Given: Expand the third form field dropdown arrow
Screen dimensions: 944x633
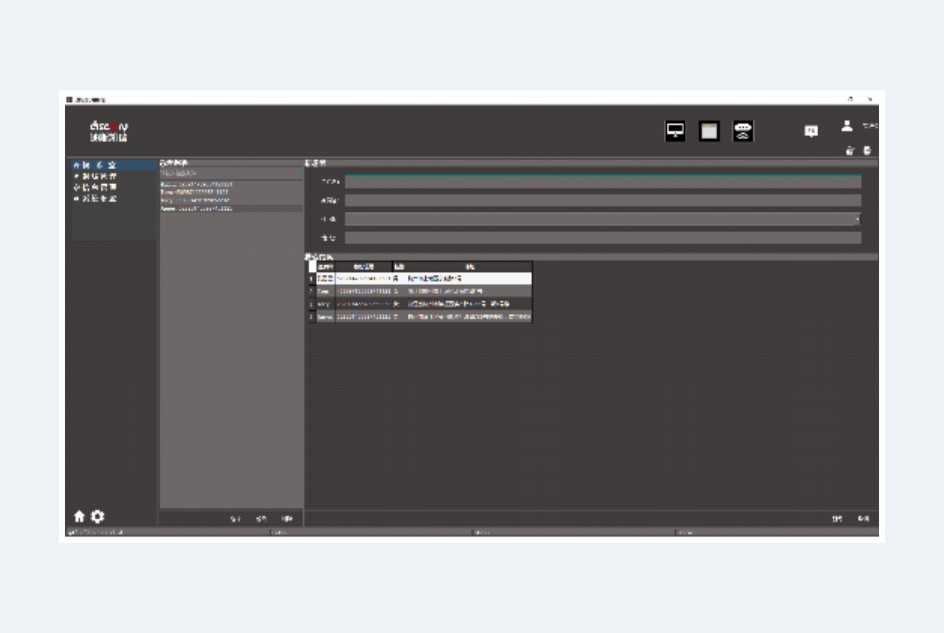Looking at the screenshot, I should [x=857, y=219].
